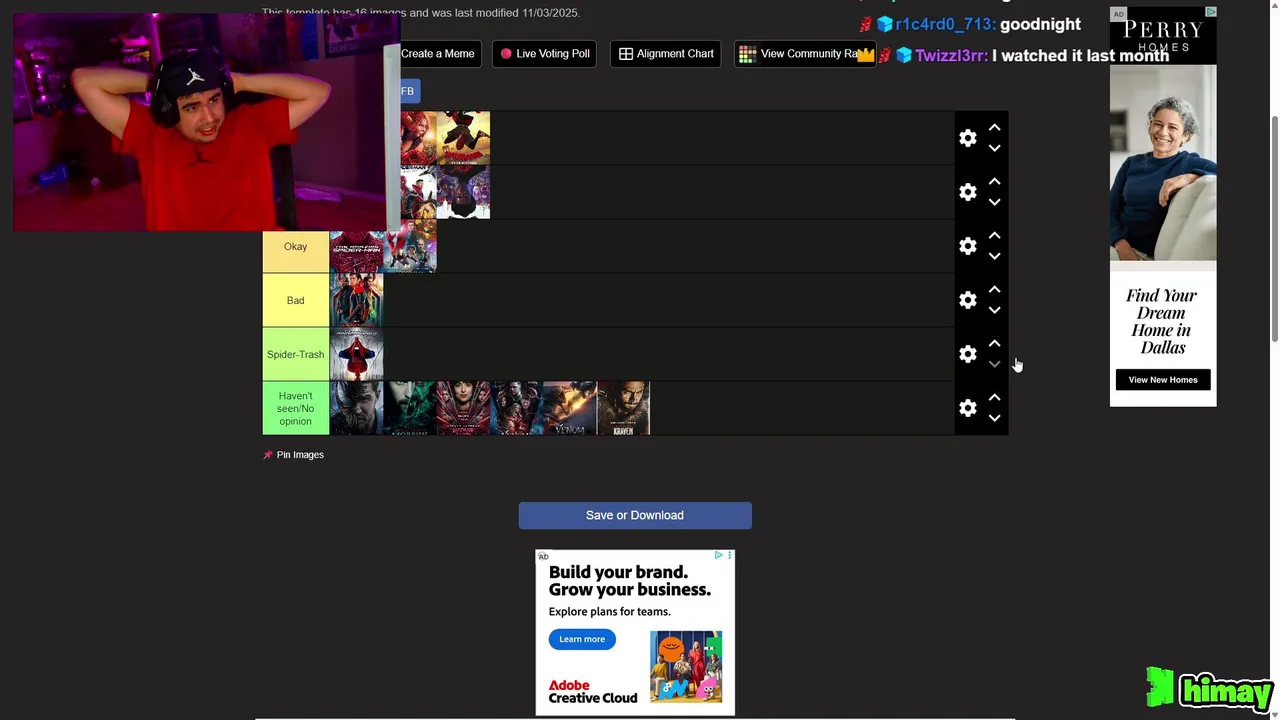Move the No Way Home row up

click(994, 182)
